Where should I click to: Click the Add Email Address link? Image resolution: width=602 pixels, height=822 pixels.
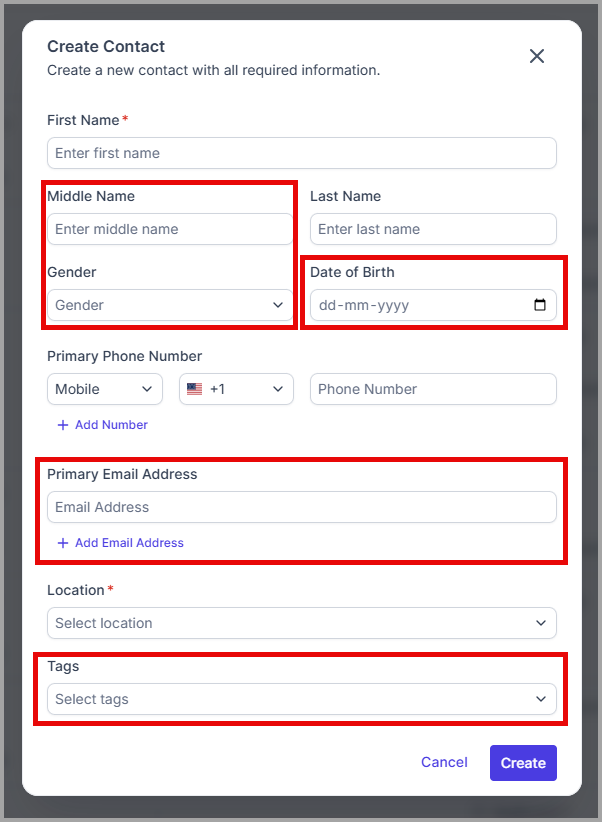pyautogui.click(x=130, y=543)
